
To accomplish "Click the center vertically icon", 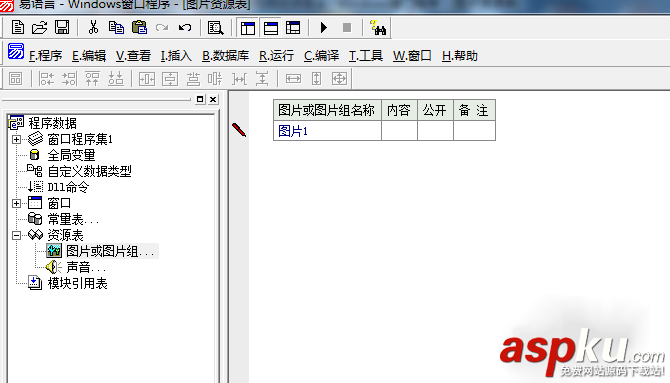I will (170, 79).
